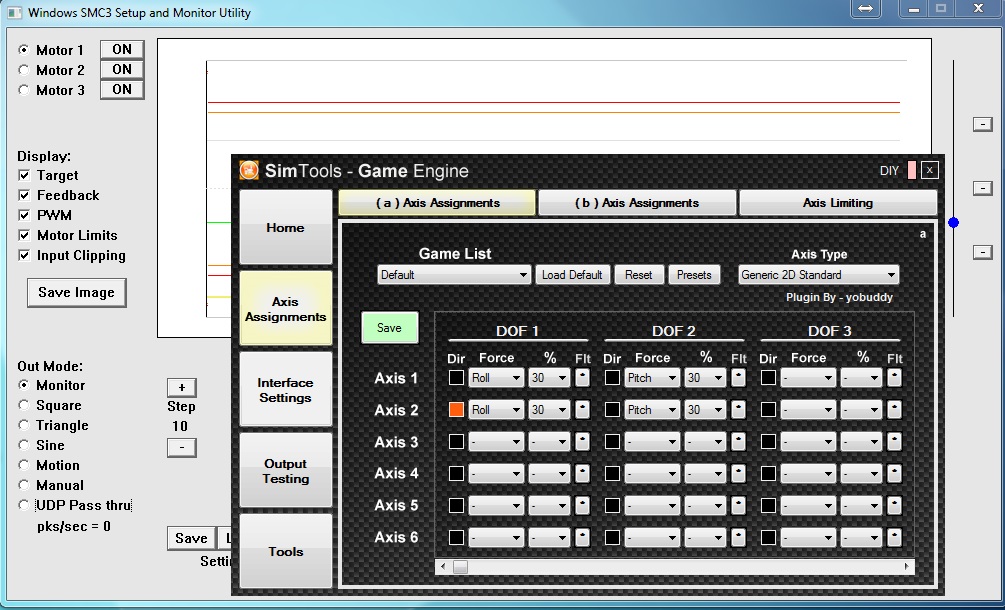Toggle the Input Clipping checkbox
Viewport: 1005px width, 610px height.
click(x=24, y=255)
